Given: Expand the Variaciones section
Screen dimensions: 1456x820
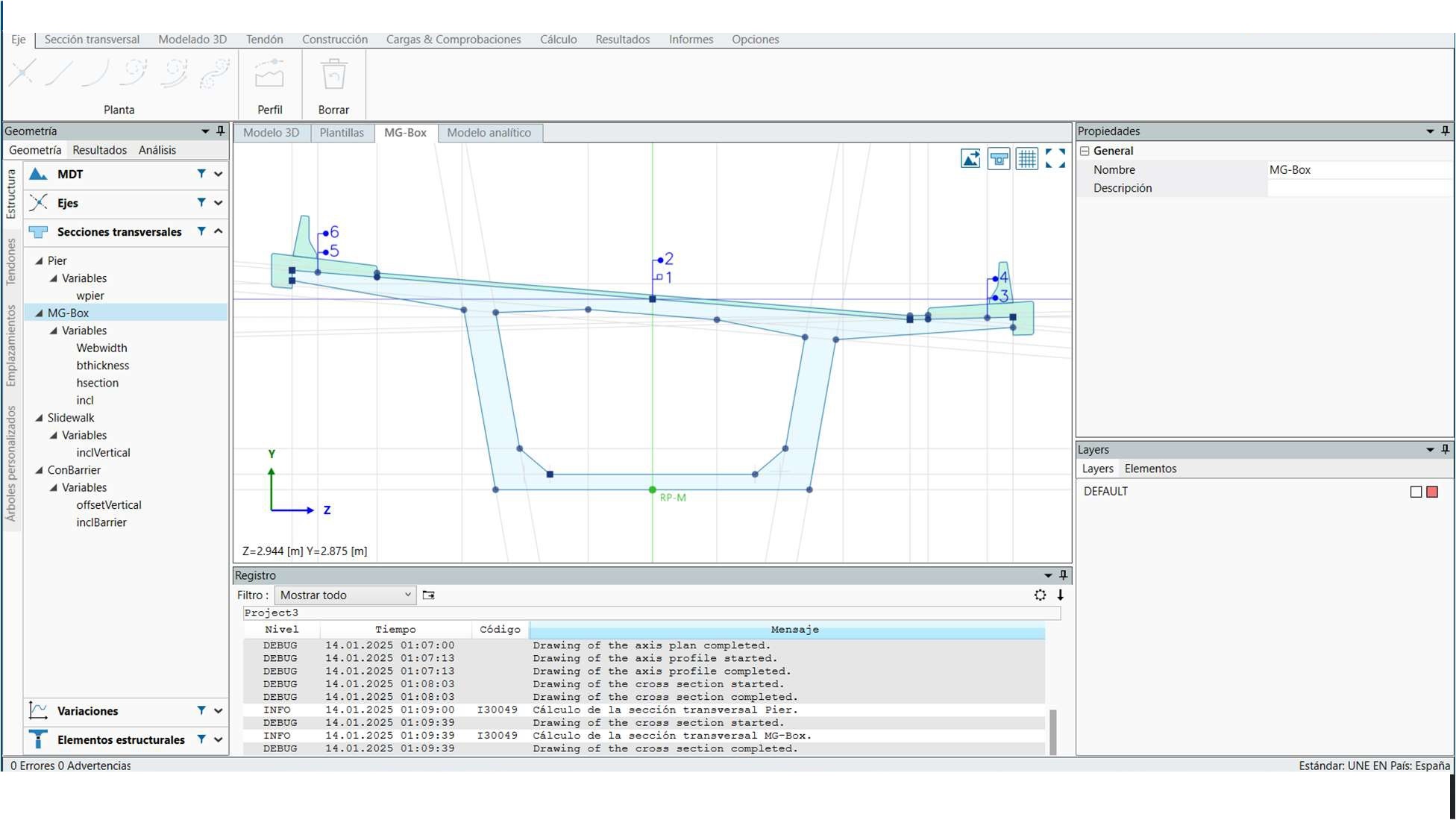Looking at the screenshot, I should click(x=219, y=710).
